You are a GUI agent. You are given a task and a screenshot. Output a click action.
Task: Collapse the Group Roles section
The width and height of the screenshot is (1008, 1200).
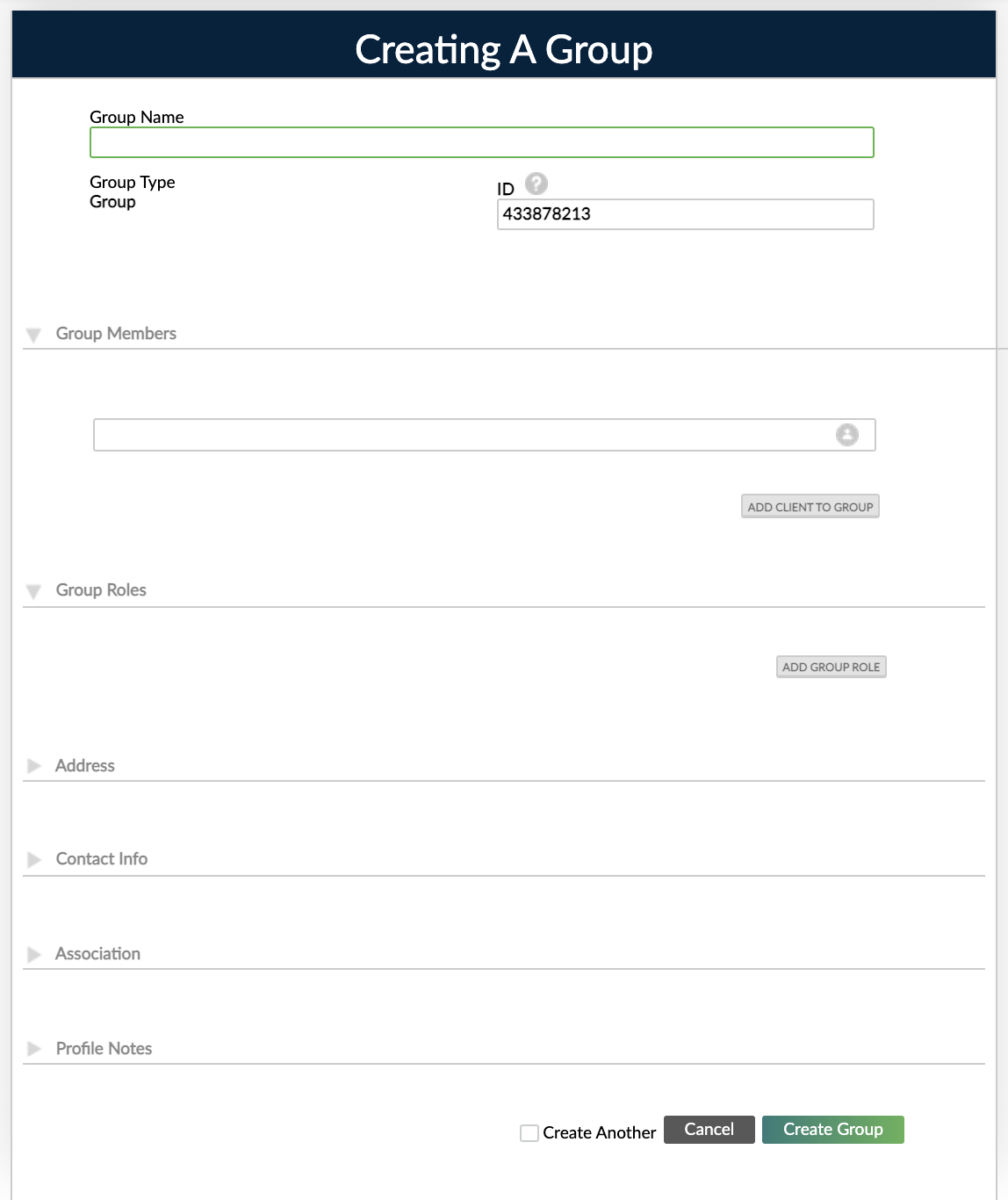(x=34, y=590)
